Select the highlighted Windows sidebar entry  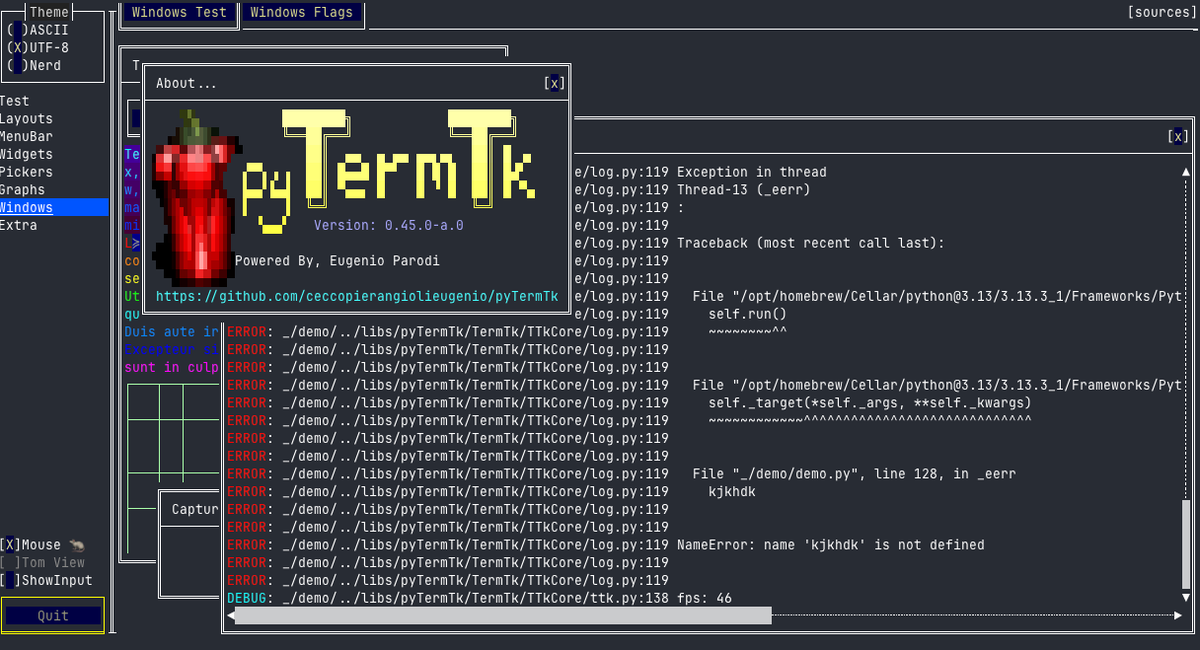[54, 208]
